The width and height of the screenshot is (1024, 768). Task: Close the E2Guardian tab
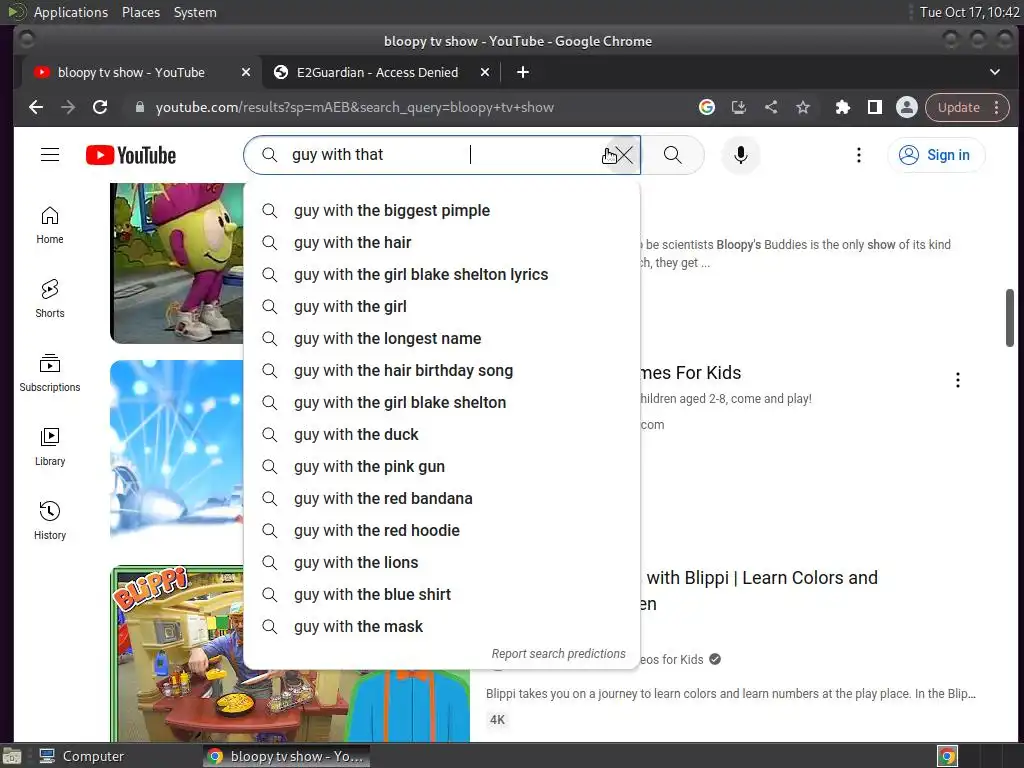click(x=485, y=72)
